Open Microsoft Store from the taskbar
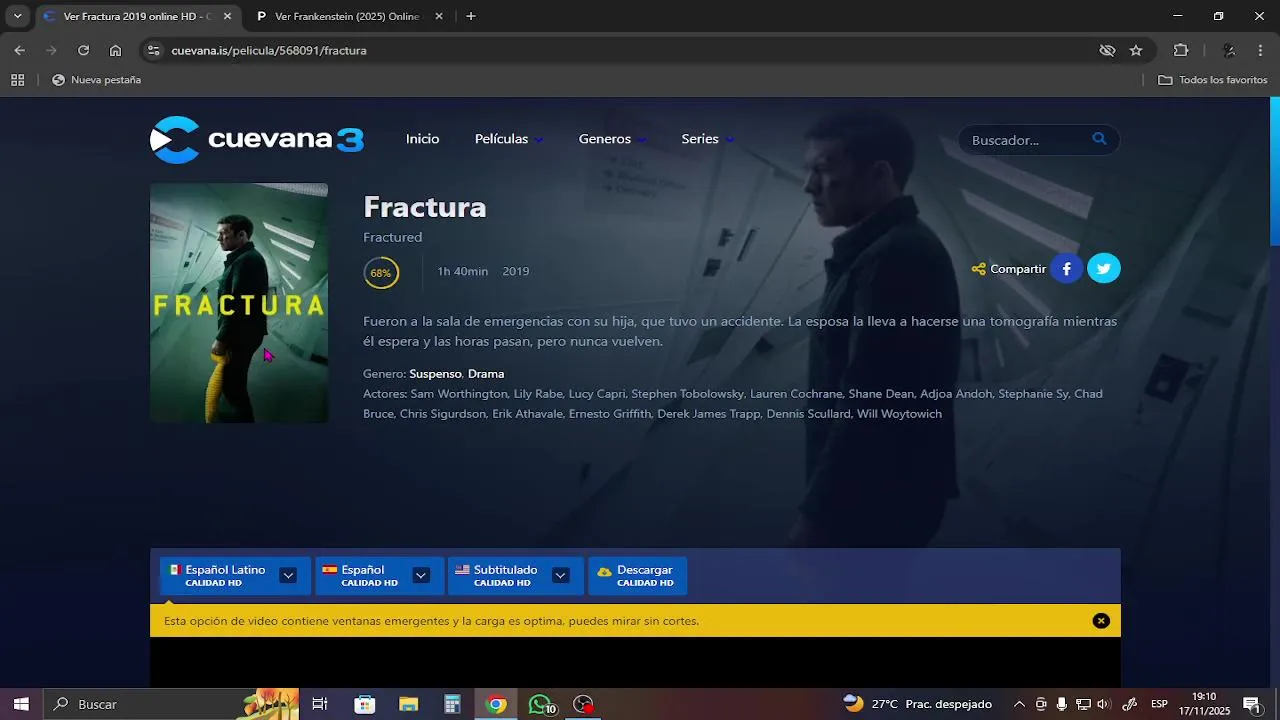This screenshot has height=720, width=1280. click(365, 704)
